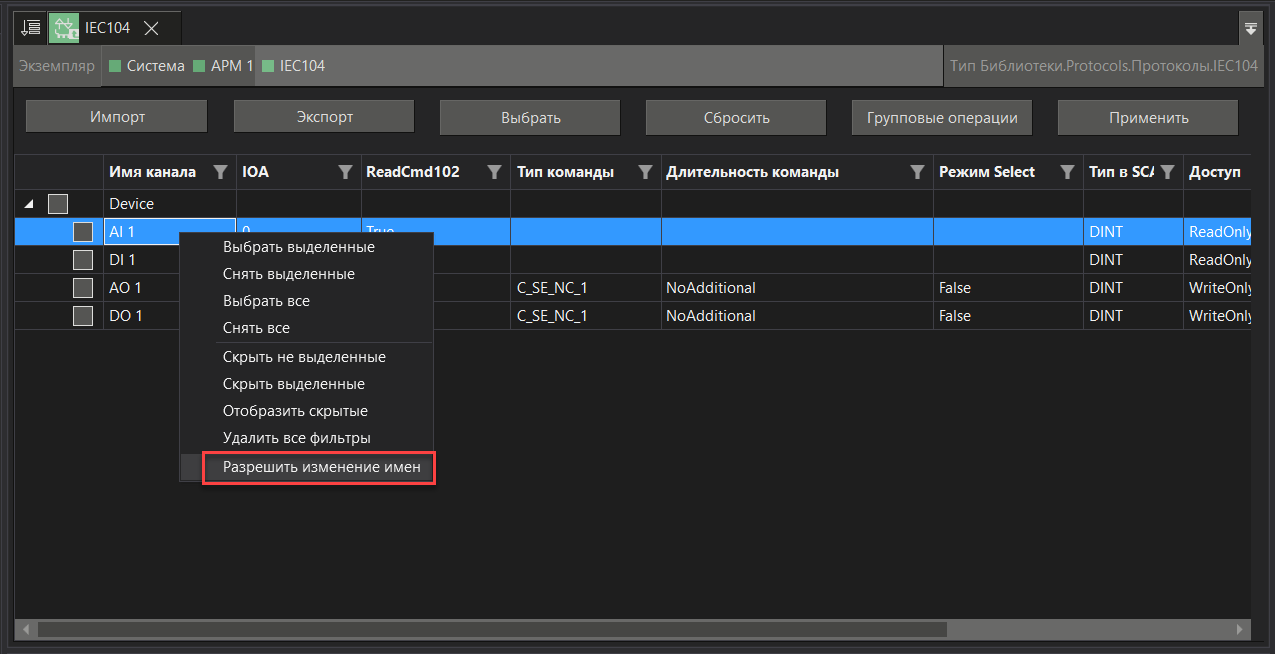Click the ReadCmd102 column filter icon
This screenshot has width=1275, height=654.
tap(494, 172)
